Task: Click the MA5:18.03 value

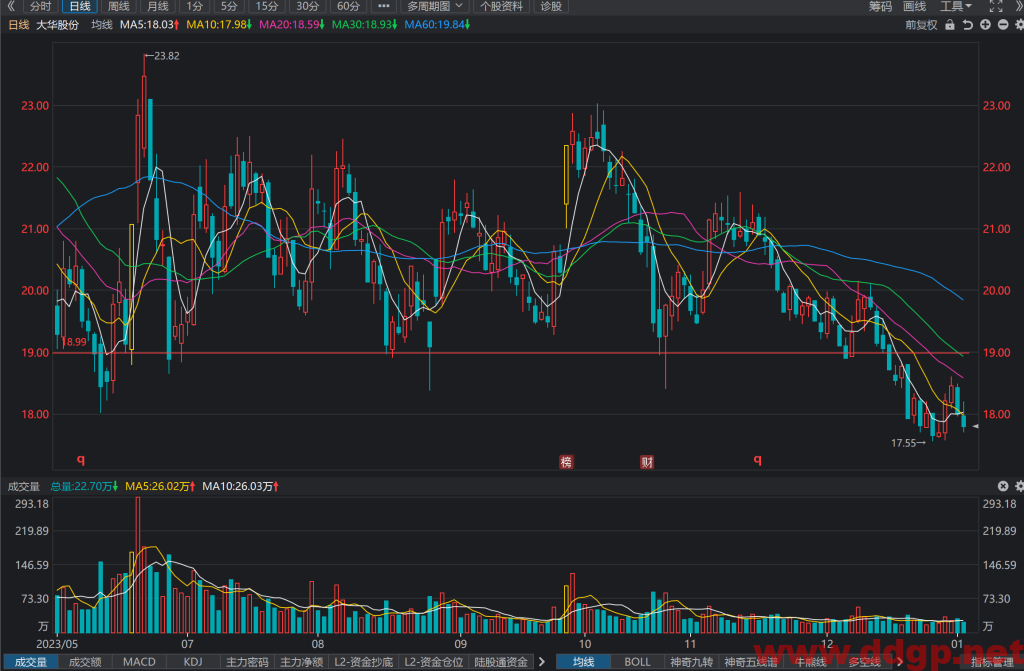Action: click(x=150, y=25)
